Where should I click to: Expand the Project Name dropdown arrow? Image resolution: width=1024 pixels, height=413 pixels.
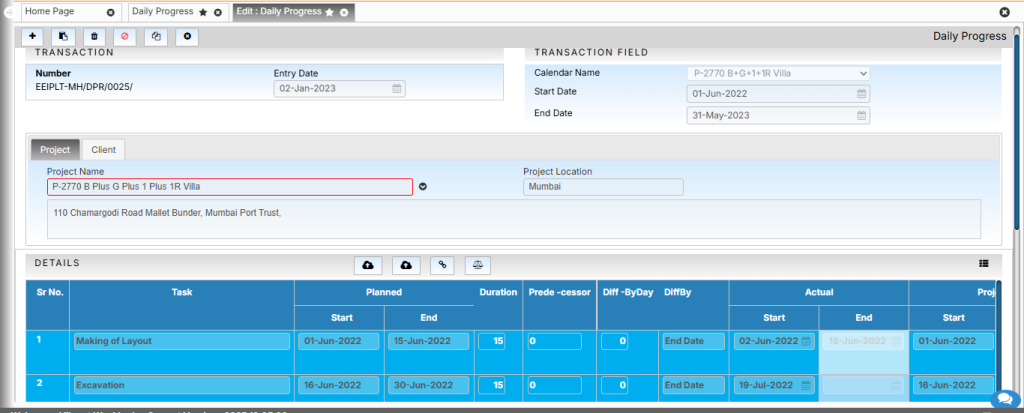[x=422, y=187]
